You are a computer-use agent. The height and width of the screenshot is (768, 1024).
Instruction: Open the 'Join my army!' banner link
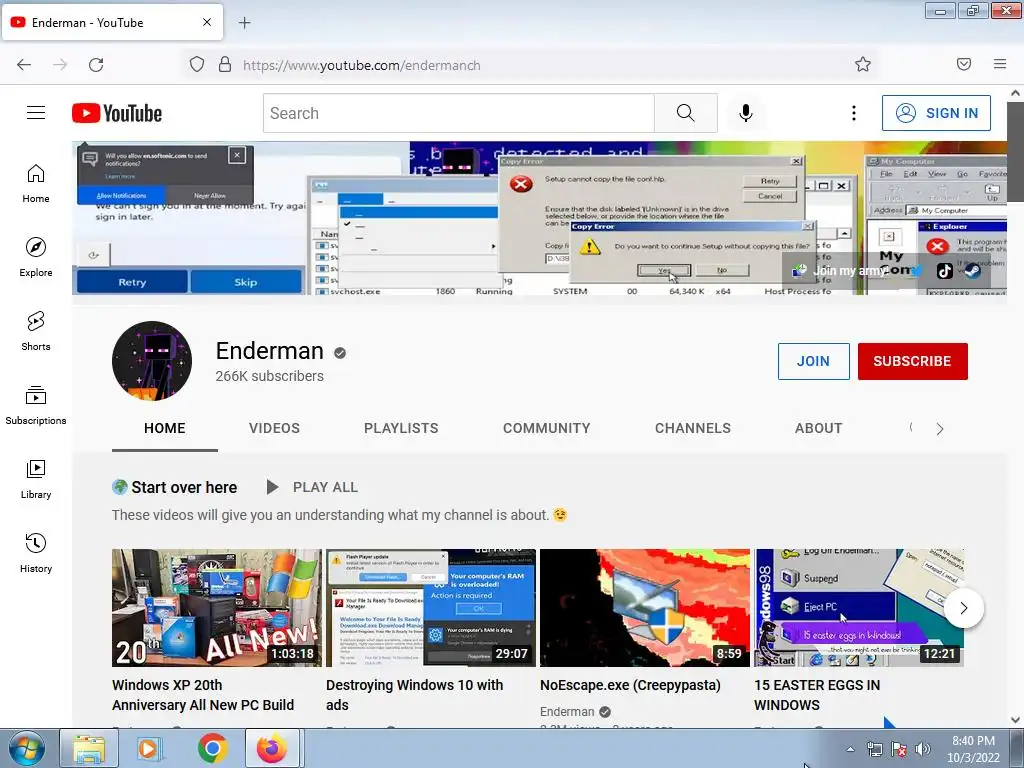click(840, 270)
